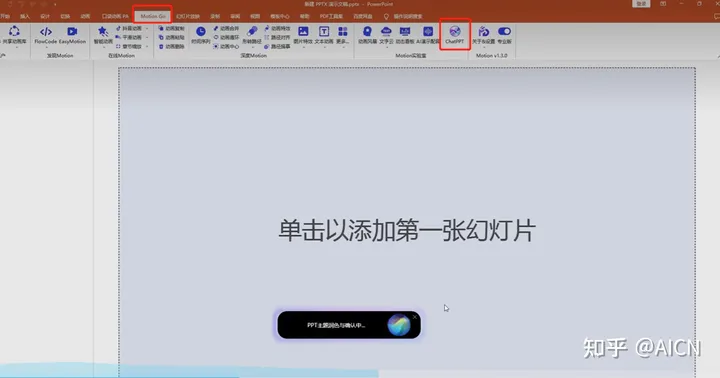
Task: Toggle the 专业版 professional edition switch
Action: click(504, 35)
